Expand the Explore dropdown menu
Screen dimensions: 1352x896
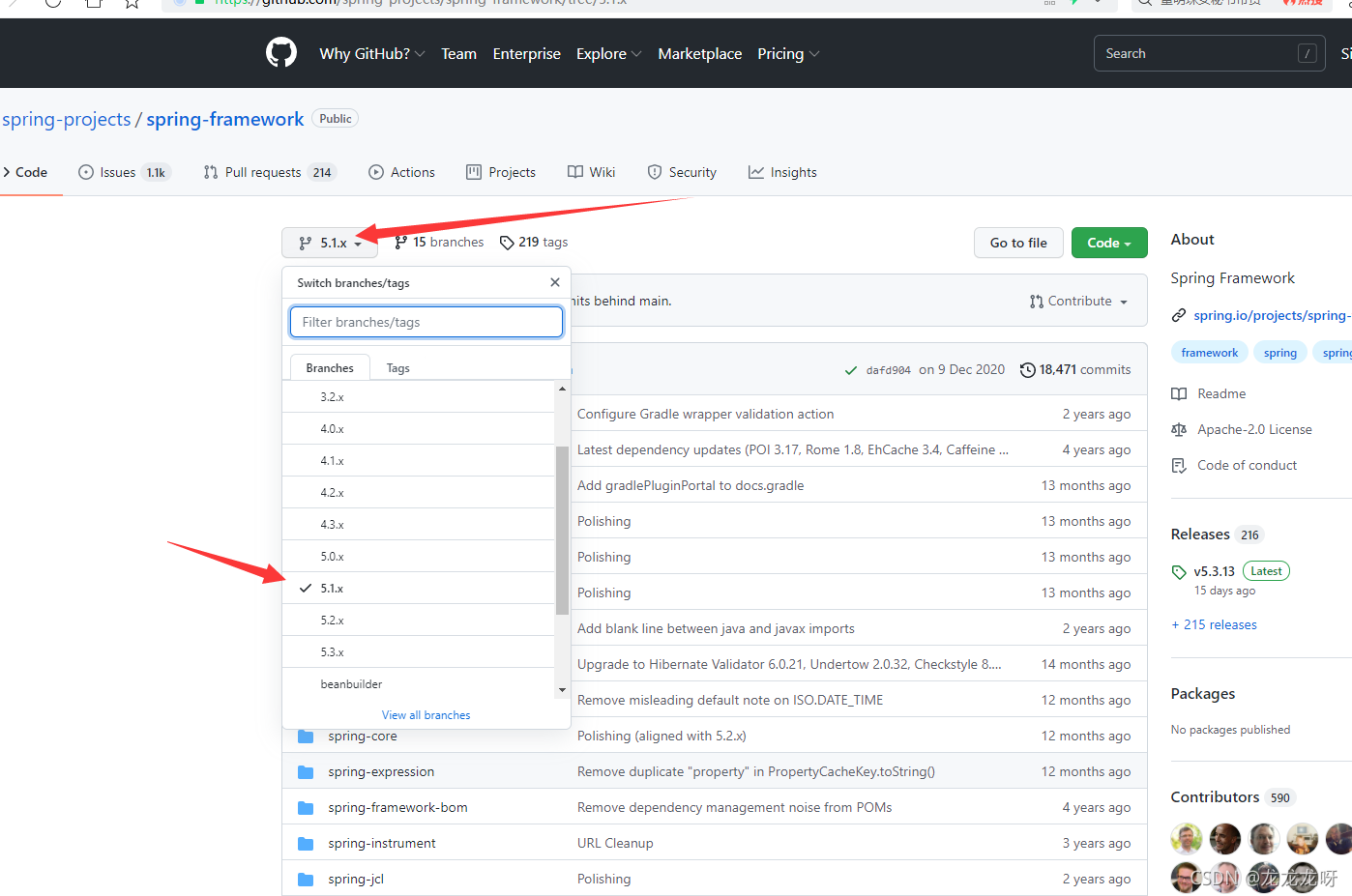[608, 54]
